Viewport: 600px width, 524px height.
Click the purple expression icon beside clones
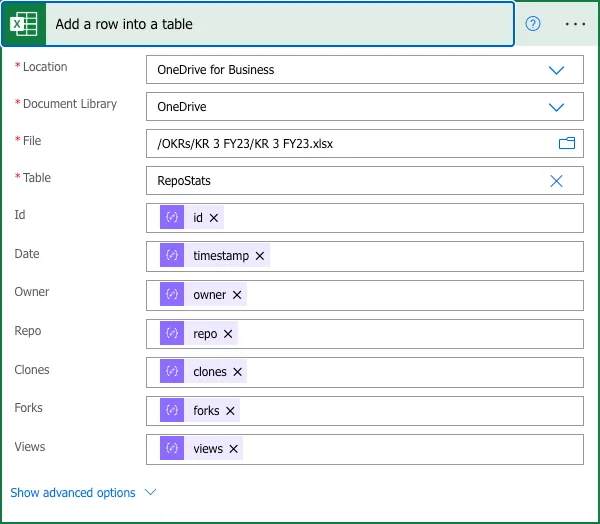pyautogui.click(x=172, y=371)
